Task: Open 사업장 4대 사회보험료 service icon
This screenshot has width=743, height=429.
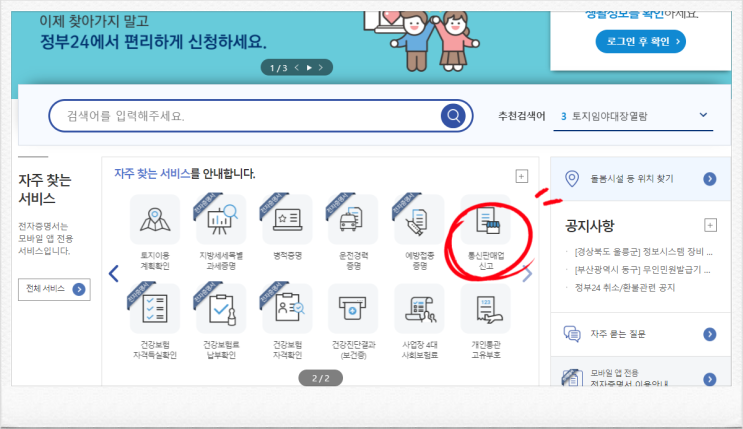Action: coord(419,309)
